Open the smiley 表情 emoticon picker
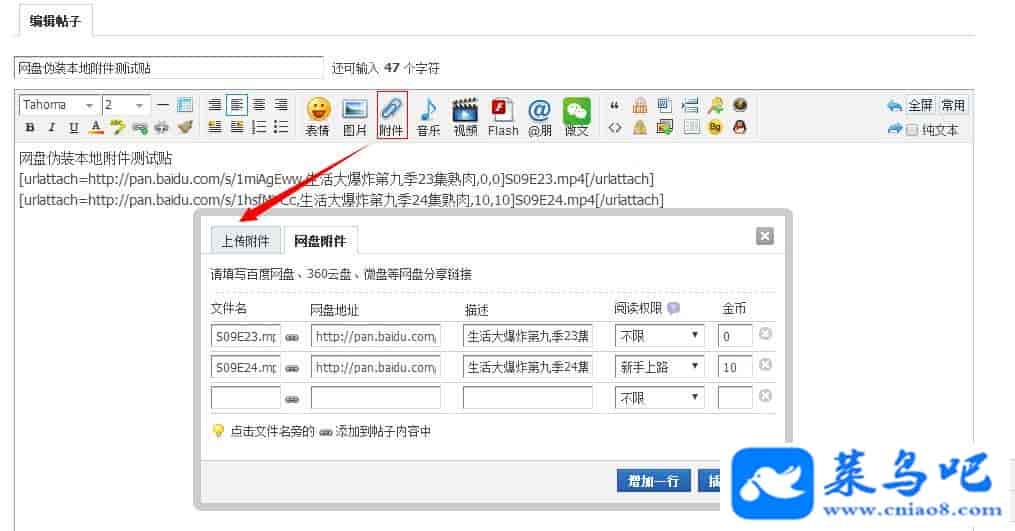Image resolution: width=1015 pixels, height=531 pixels. tap(318, 117)
